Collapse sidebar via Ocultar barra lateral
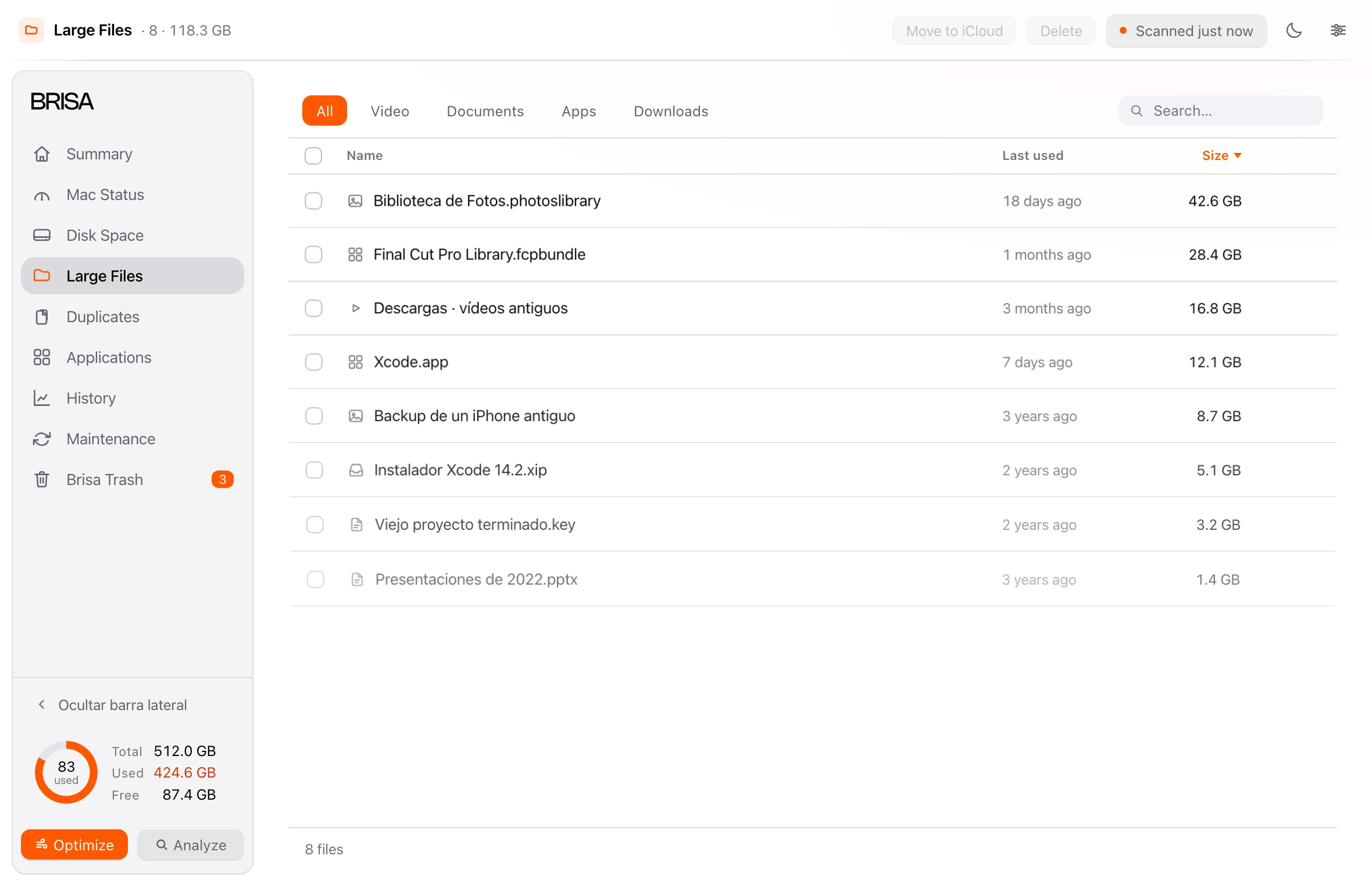This screenshot has width=1372, height=884. click(112, 705)
